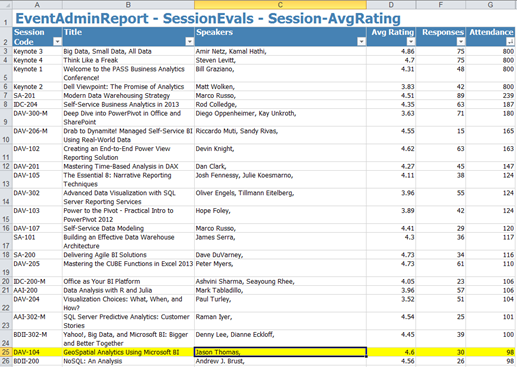Select Keynote 3 average rating 4.86
517x367 pixels.
point(391,51)
